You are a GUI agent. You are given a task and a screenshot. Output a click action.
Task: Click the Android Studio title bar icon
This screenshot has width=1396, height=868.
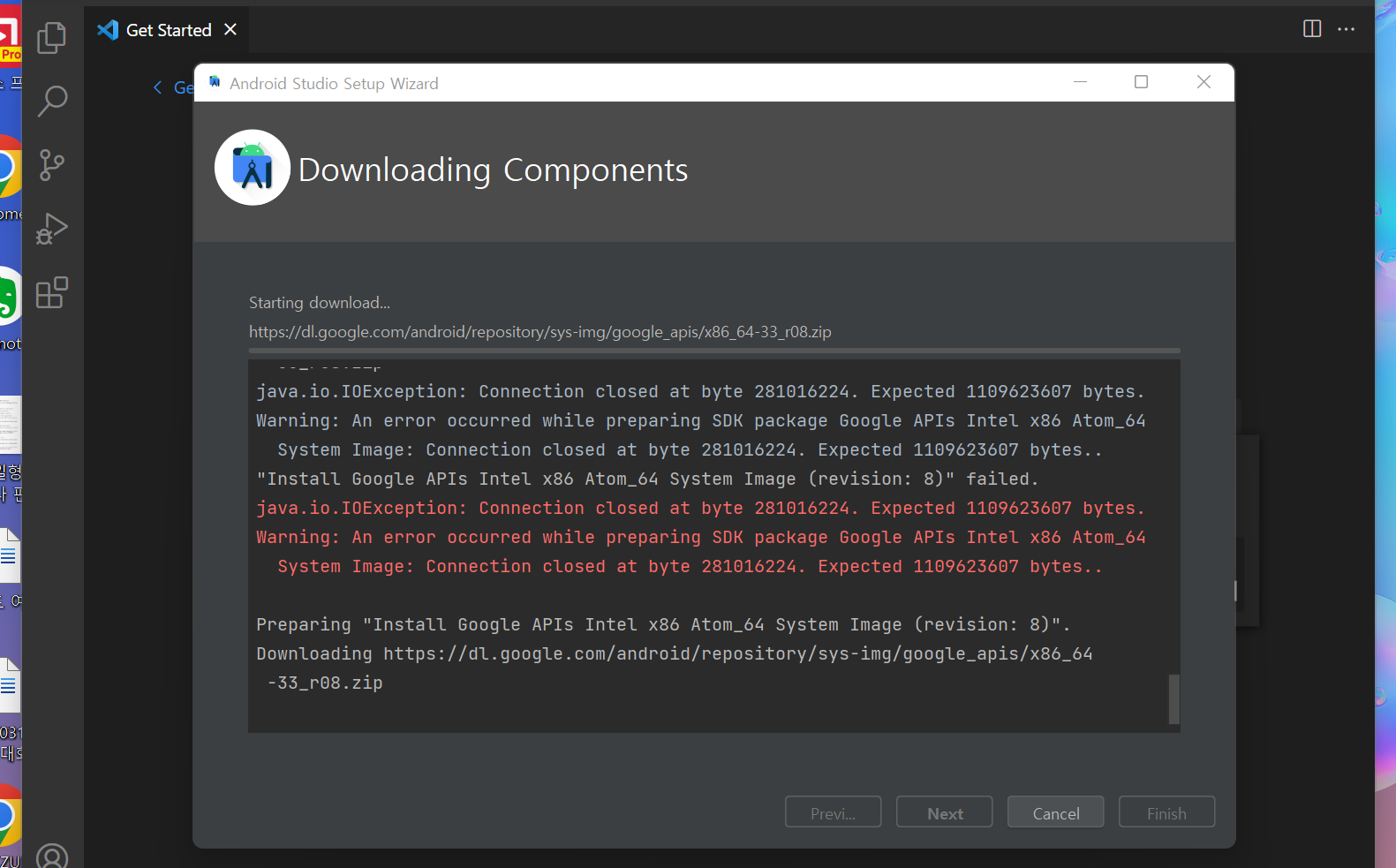(x=215, y=82)
